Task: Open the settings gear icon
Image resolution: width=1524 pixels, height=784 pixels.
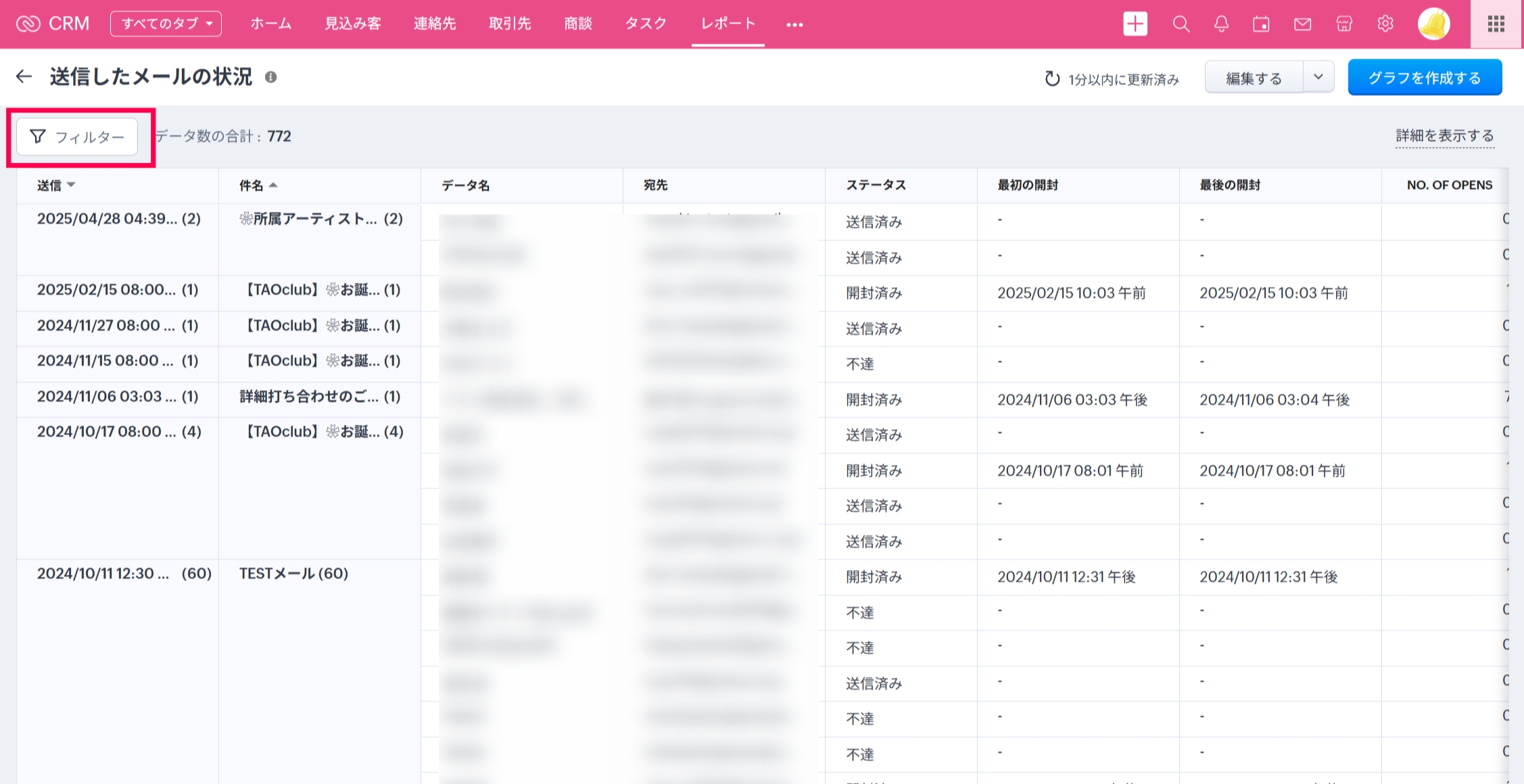Action: coord(1385,24)
